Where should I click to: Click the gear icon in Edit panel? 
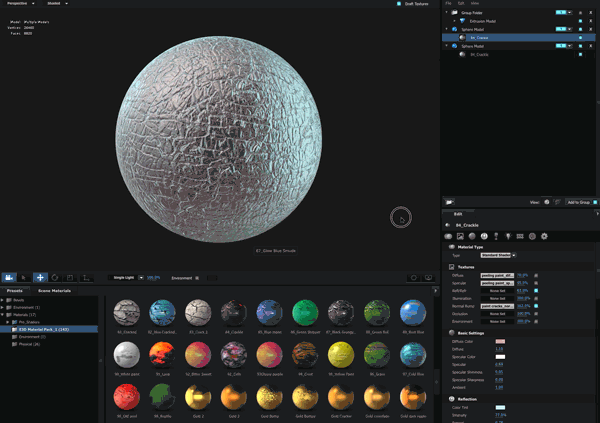pyautogui.click(x=544, y=236)
